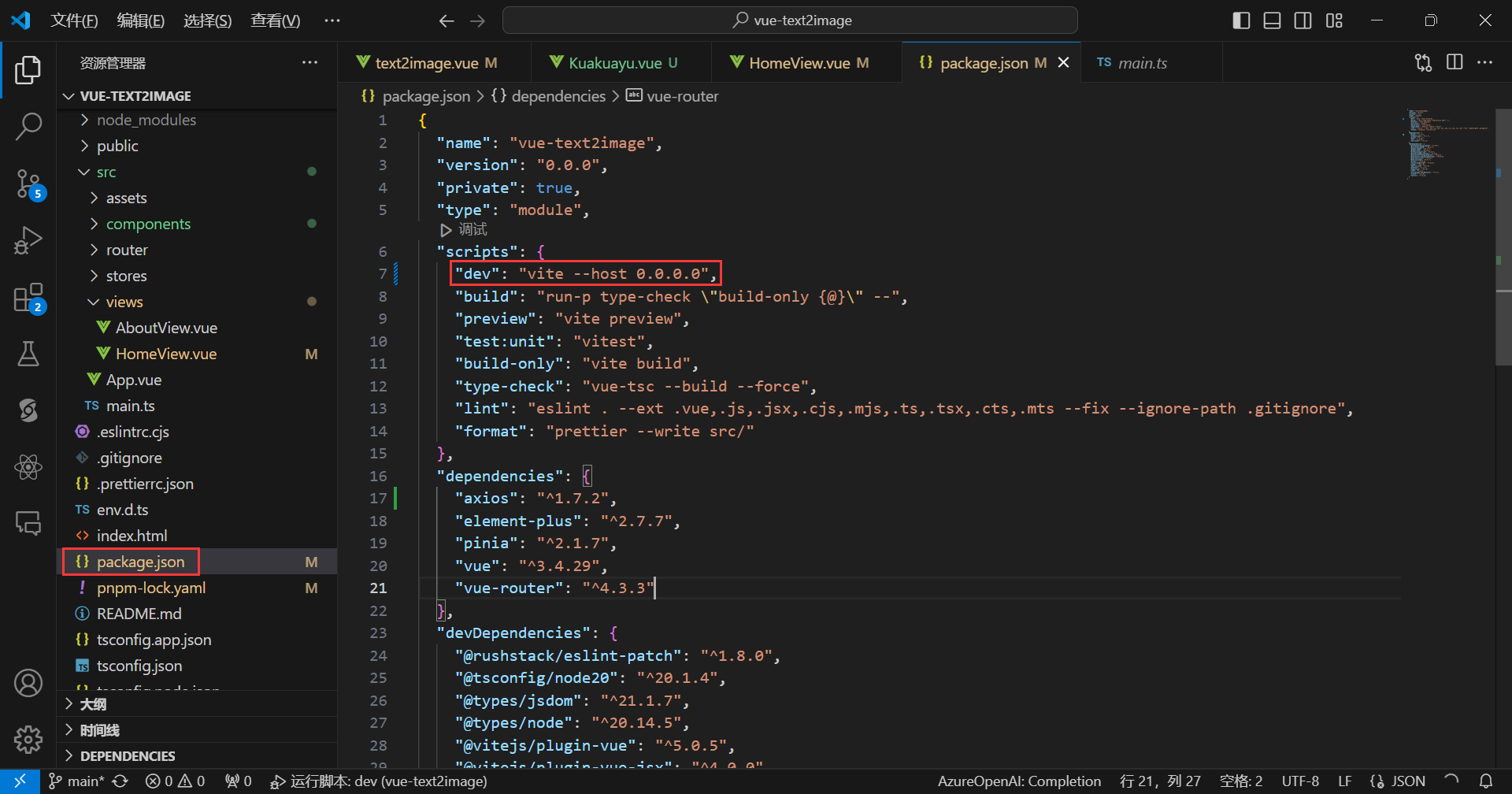This screenshot has width=1512, height=794.
Task: Open Source Control view with 5 changes
Action: tap(28, 184)
